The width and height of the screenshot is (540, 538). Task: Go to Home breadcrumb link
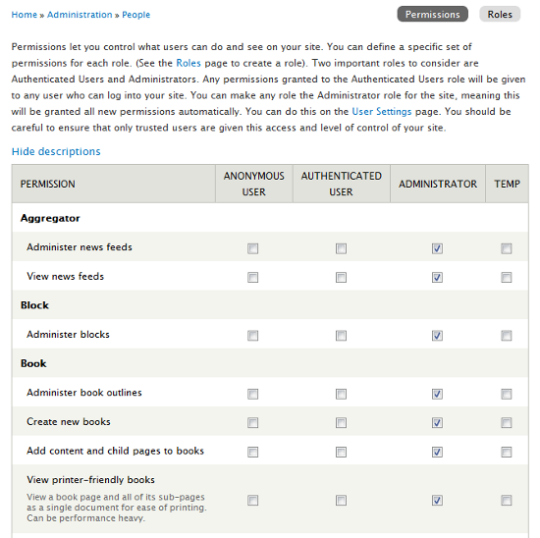click(24, 15)
